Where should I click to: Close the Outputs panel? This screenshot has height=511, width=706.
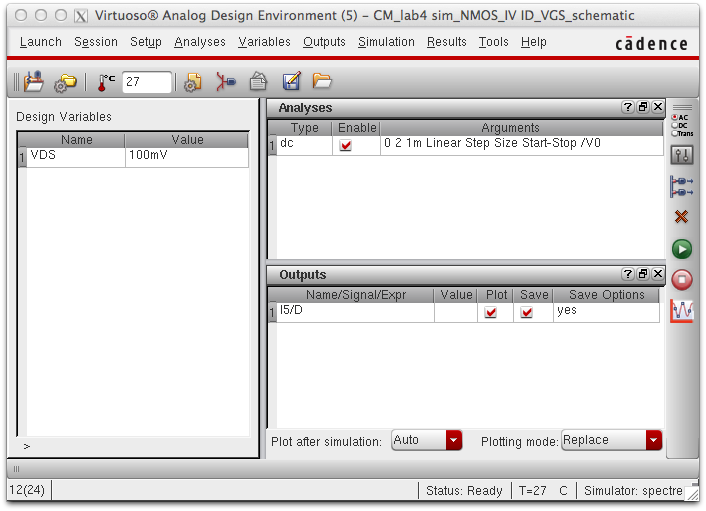658,274
